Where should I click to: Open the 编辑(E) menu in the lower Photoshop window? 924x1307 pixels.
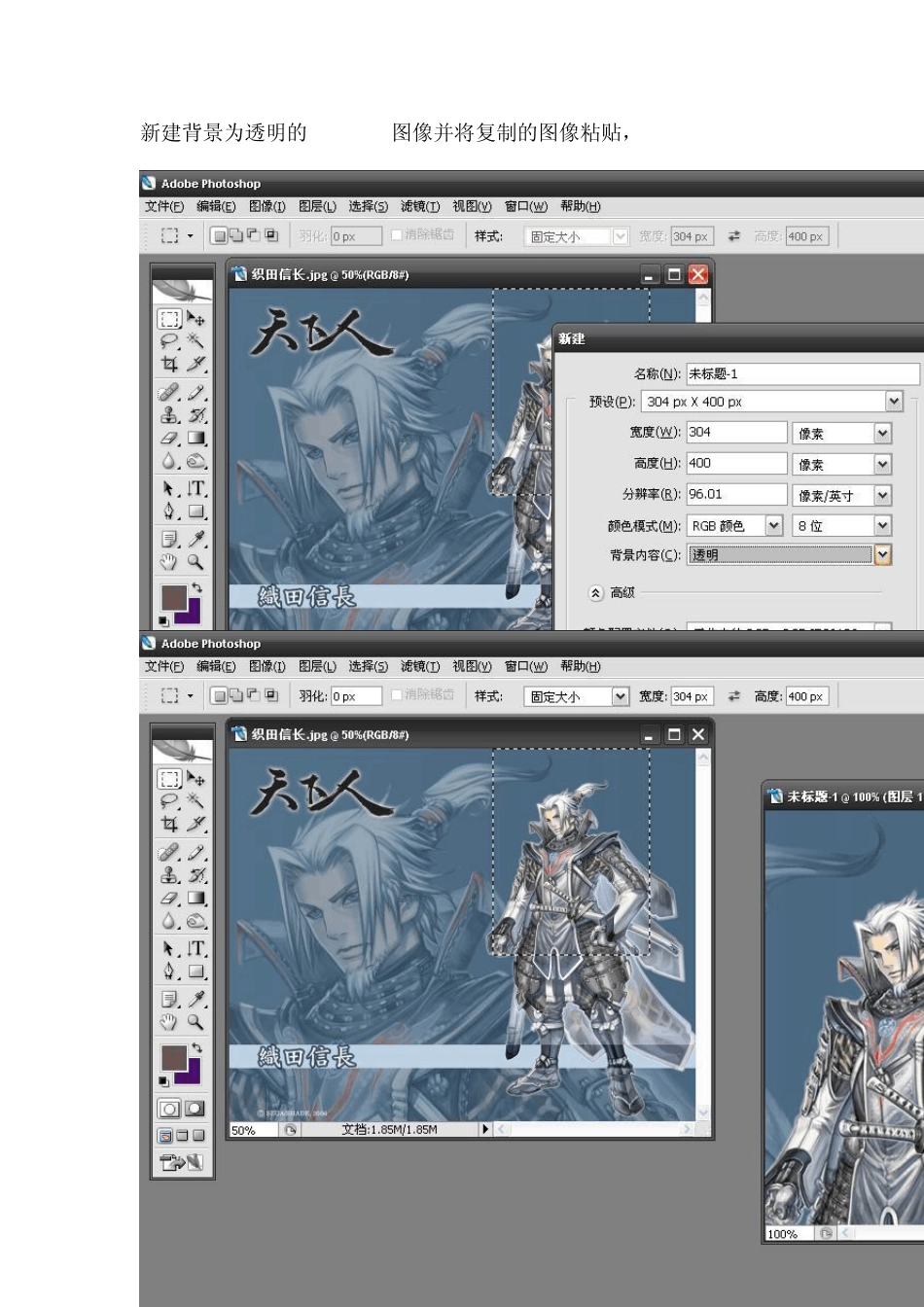tap(216, 666)
